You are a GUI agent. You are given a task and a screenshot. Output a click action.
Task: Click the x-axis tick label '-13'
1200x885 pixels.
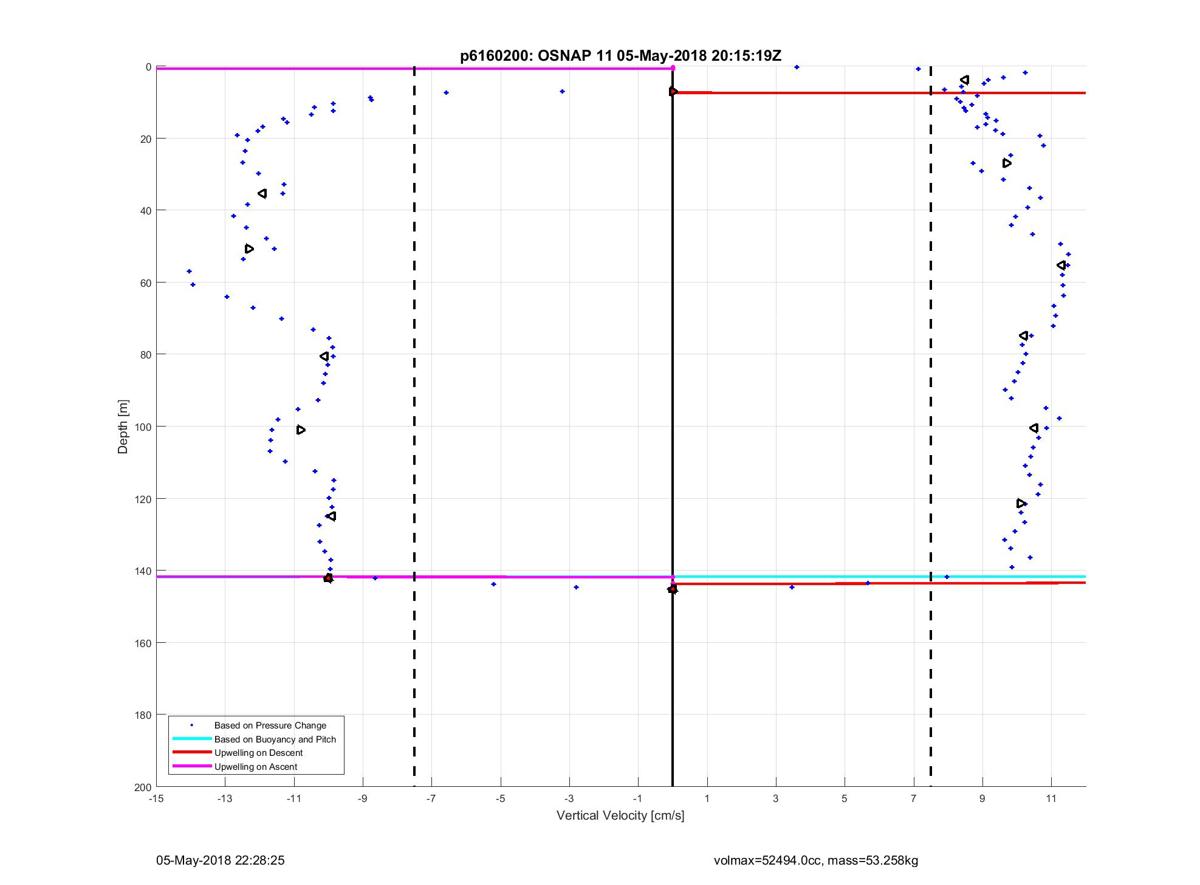225,799
